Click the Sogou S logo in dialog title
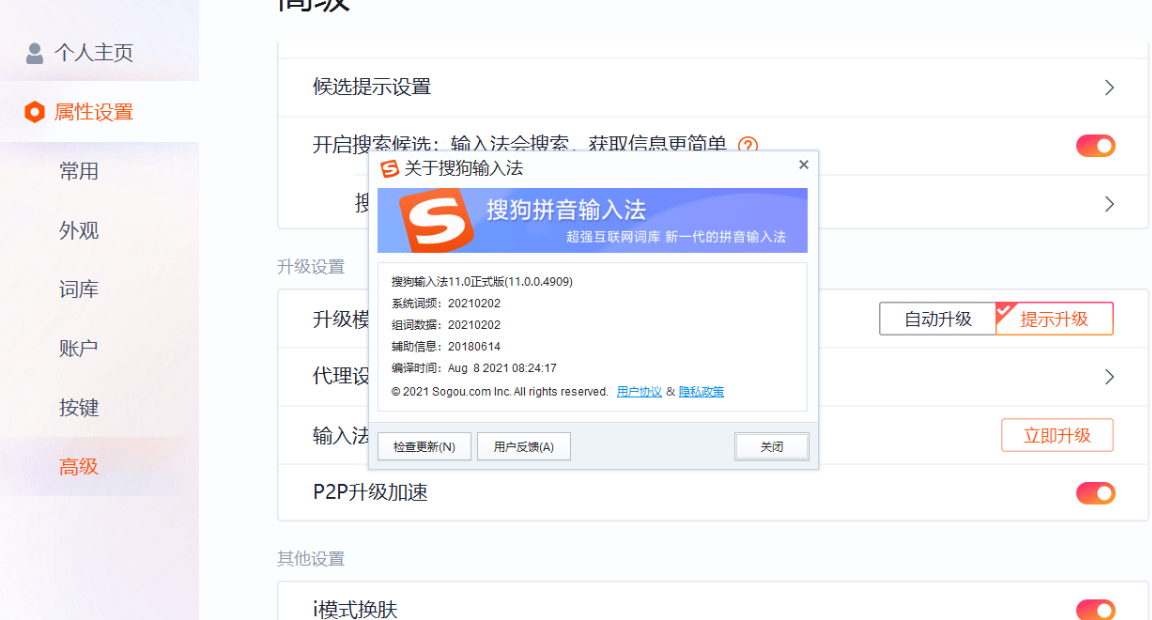Viewport: 1152px width, 620px height. point(389,169)
